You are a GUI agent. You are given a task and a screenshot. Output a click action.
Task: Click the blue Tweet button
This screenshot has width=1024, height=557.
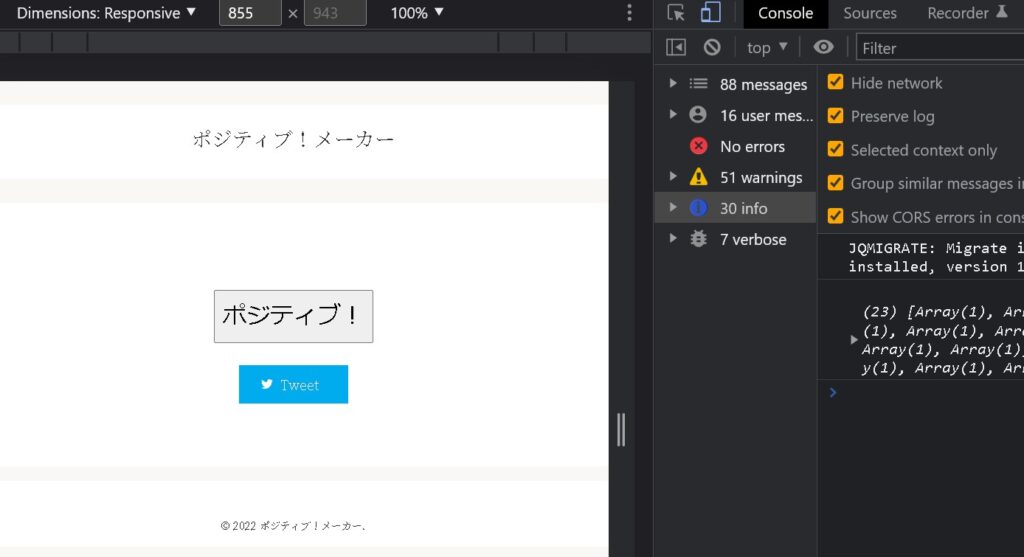pyautogui.click(x=293, y=385)
